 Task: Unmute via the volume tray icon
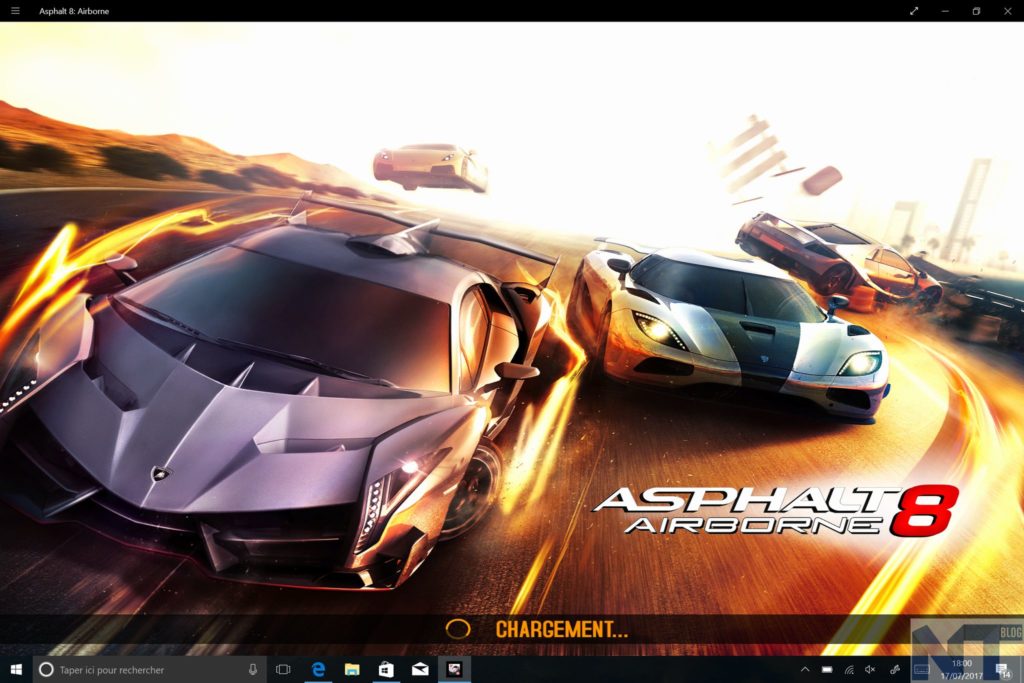[871, 669]
